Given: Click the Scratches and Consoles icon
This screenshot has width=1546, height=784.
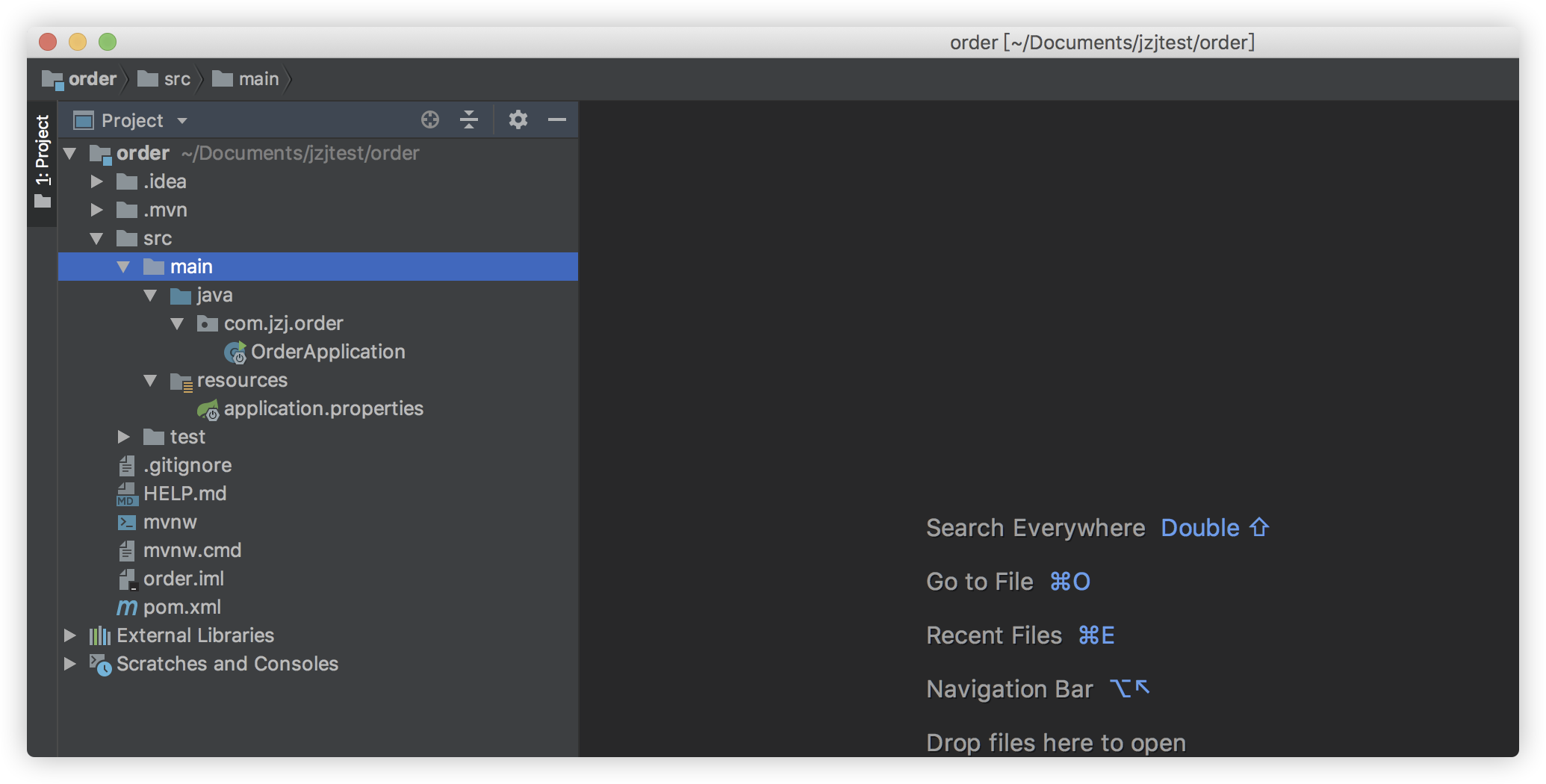Looking at the screenshot, I should [x=101, y=665].
